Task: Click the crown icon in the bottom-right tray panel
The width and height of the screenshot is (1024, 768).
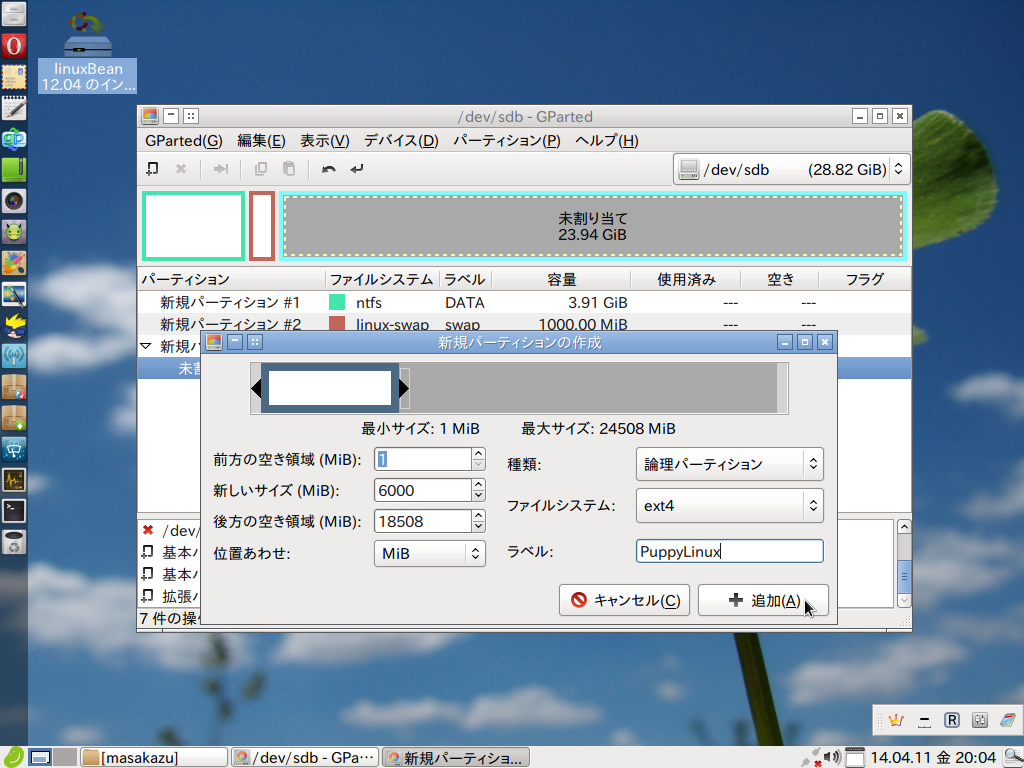Action: [896, 720]
